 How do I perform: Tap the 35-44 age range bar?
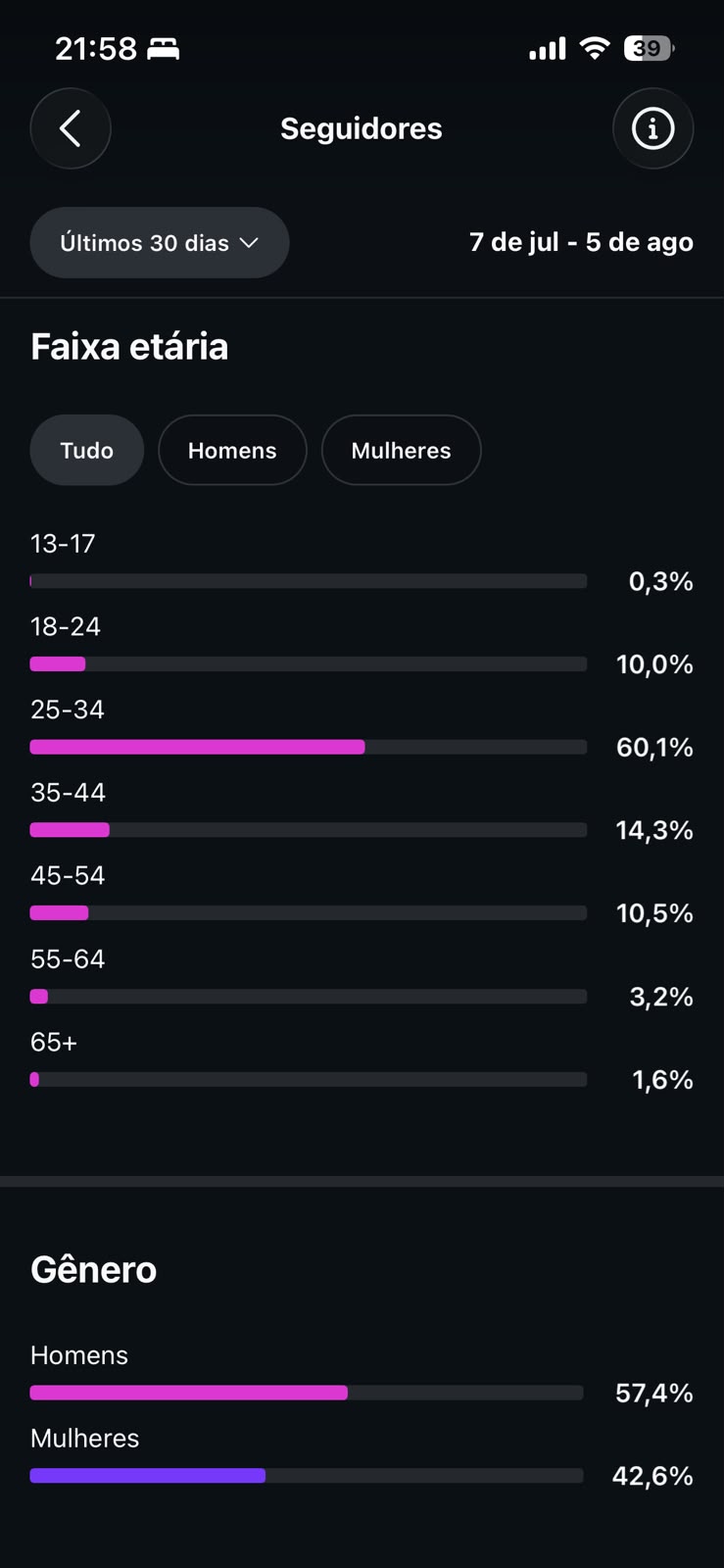pyautogui.click(x=309, y=830)
